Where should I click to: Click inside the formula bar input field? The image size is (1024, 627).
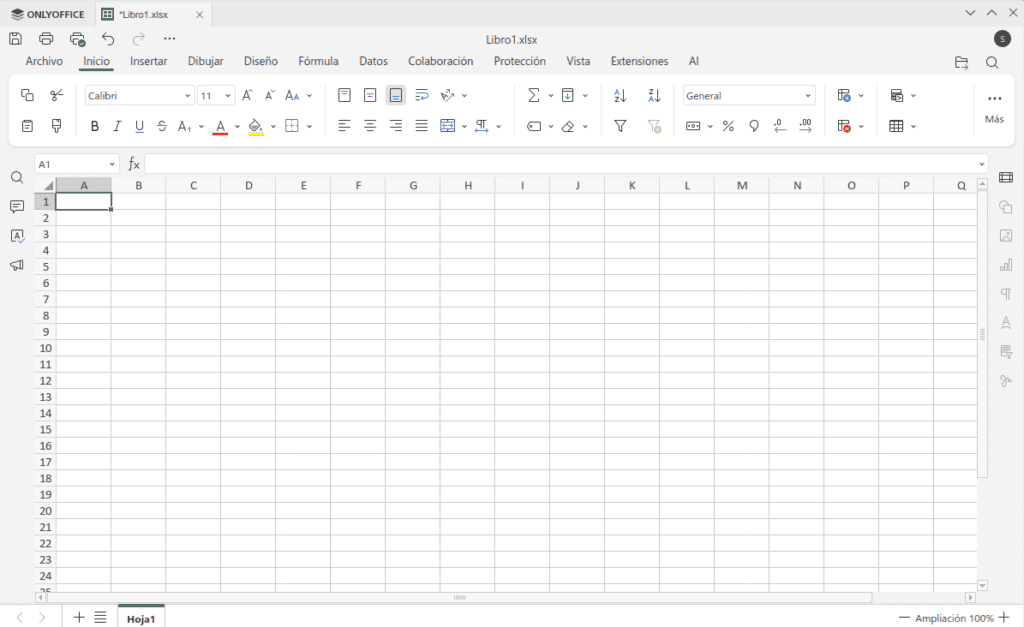tap(560, 164)
